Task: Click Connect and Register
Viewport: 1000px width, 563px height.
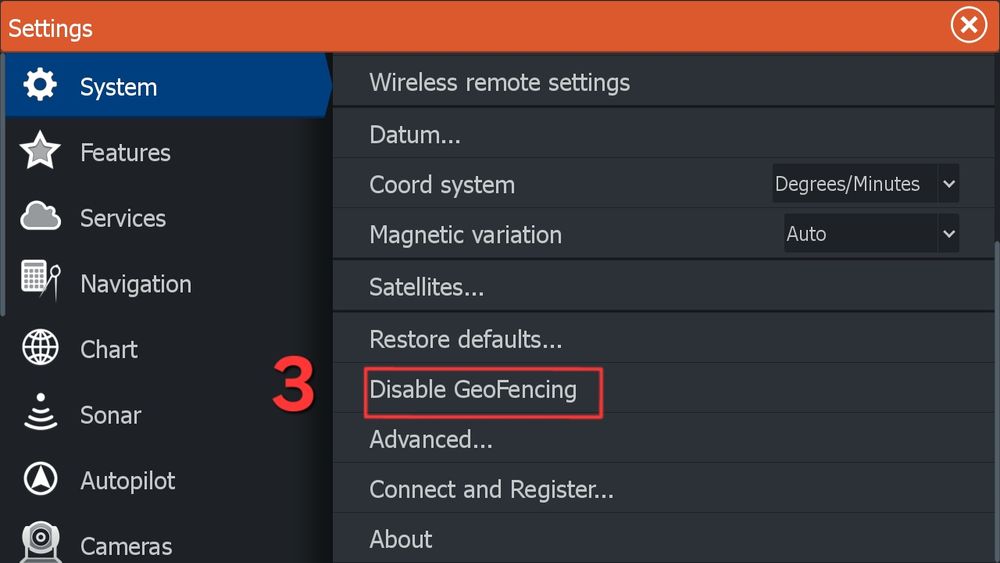Action: (491, 489)
